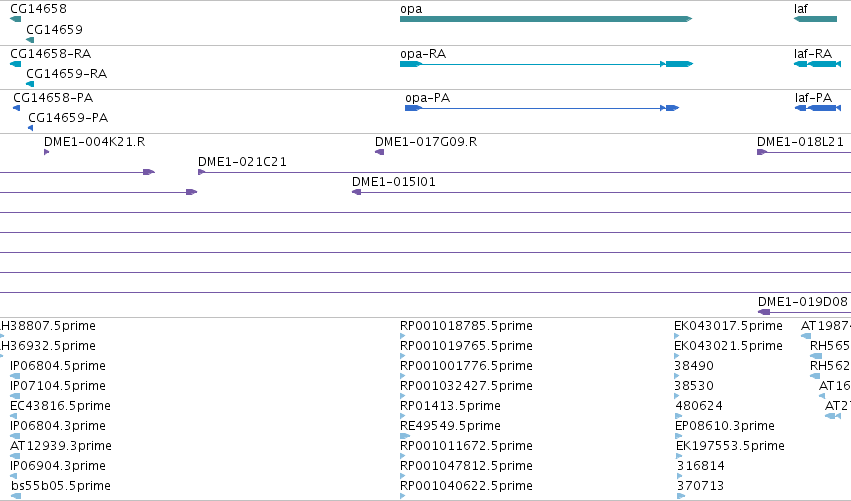Viewport: 851px width, 501px height.
Task: Click the DME1-019D08 arrow marker
Action: (x=764, y=312)
